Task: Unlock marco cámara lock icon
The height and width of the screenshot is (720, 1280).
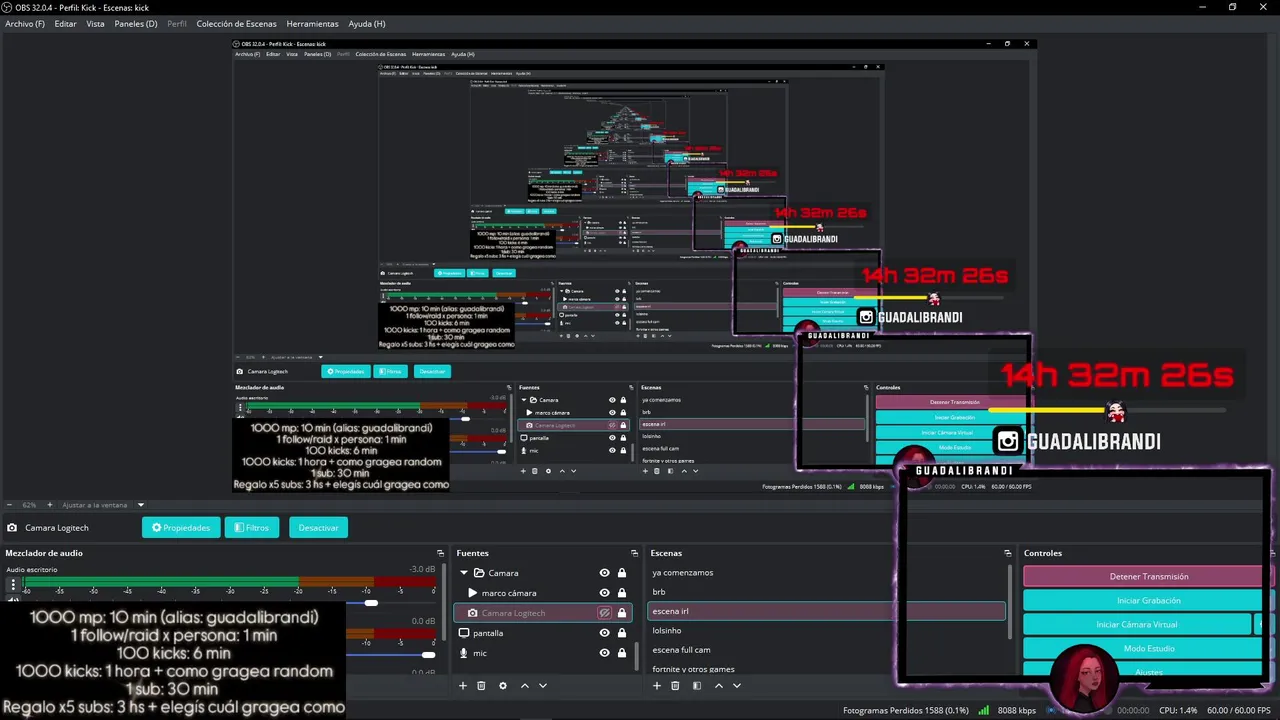Action: (622, 593)
